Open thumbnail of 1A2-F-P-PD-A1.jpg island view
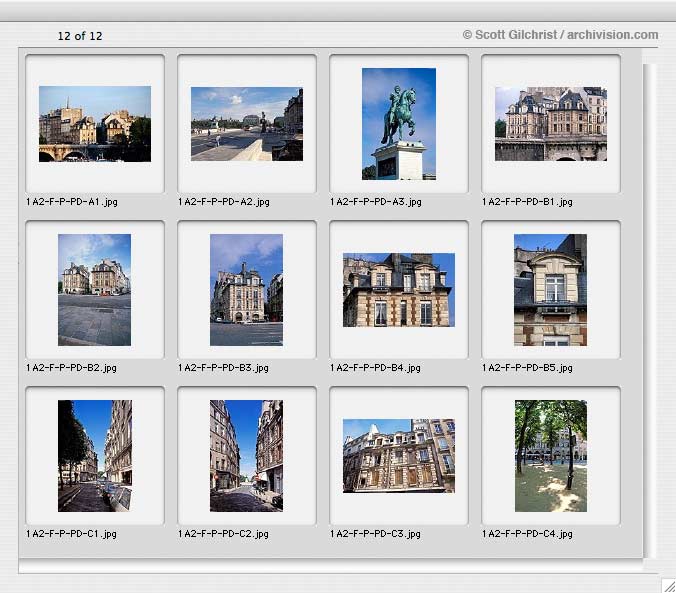 (x=95, y=124)
